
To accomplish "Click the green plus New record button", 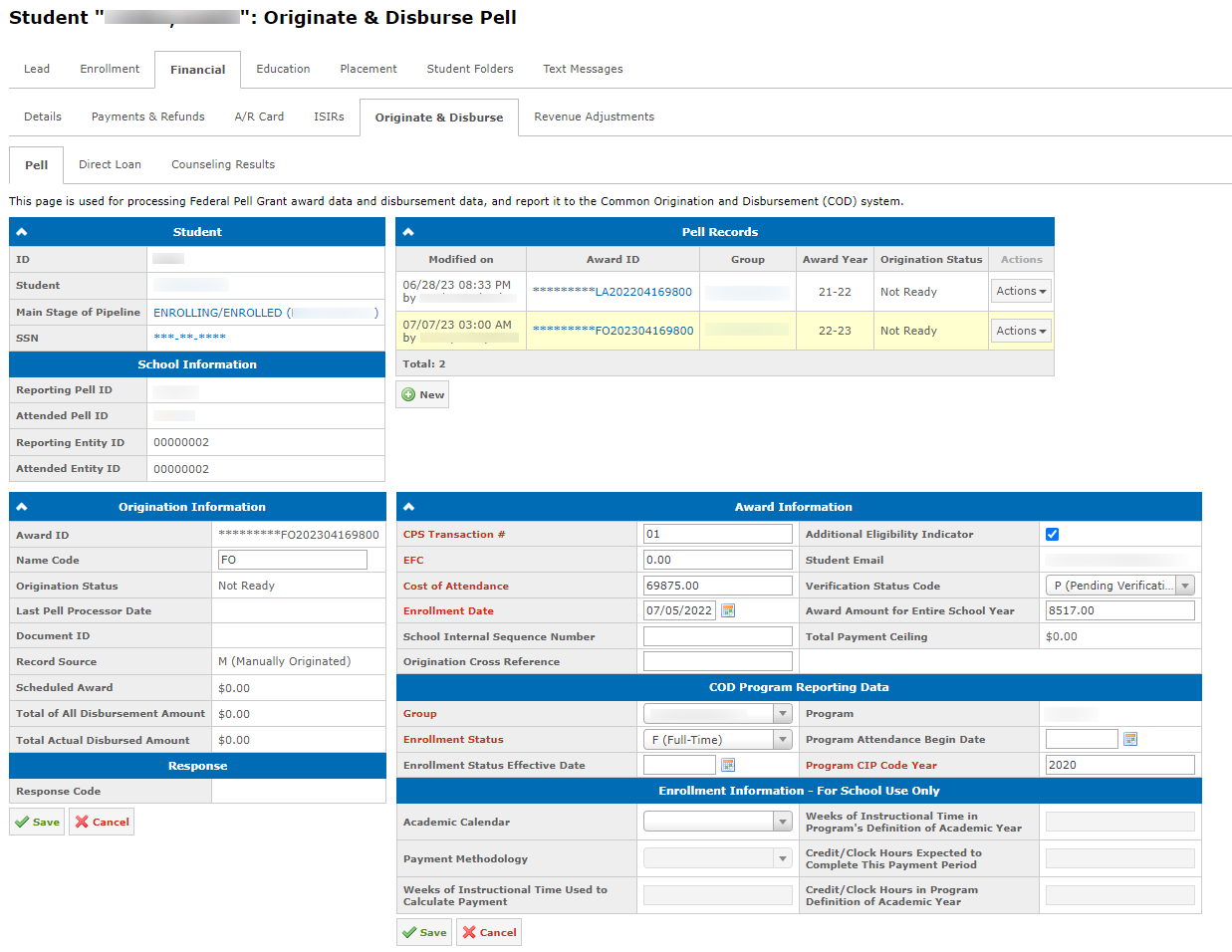I will 422,394.
